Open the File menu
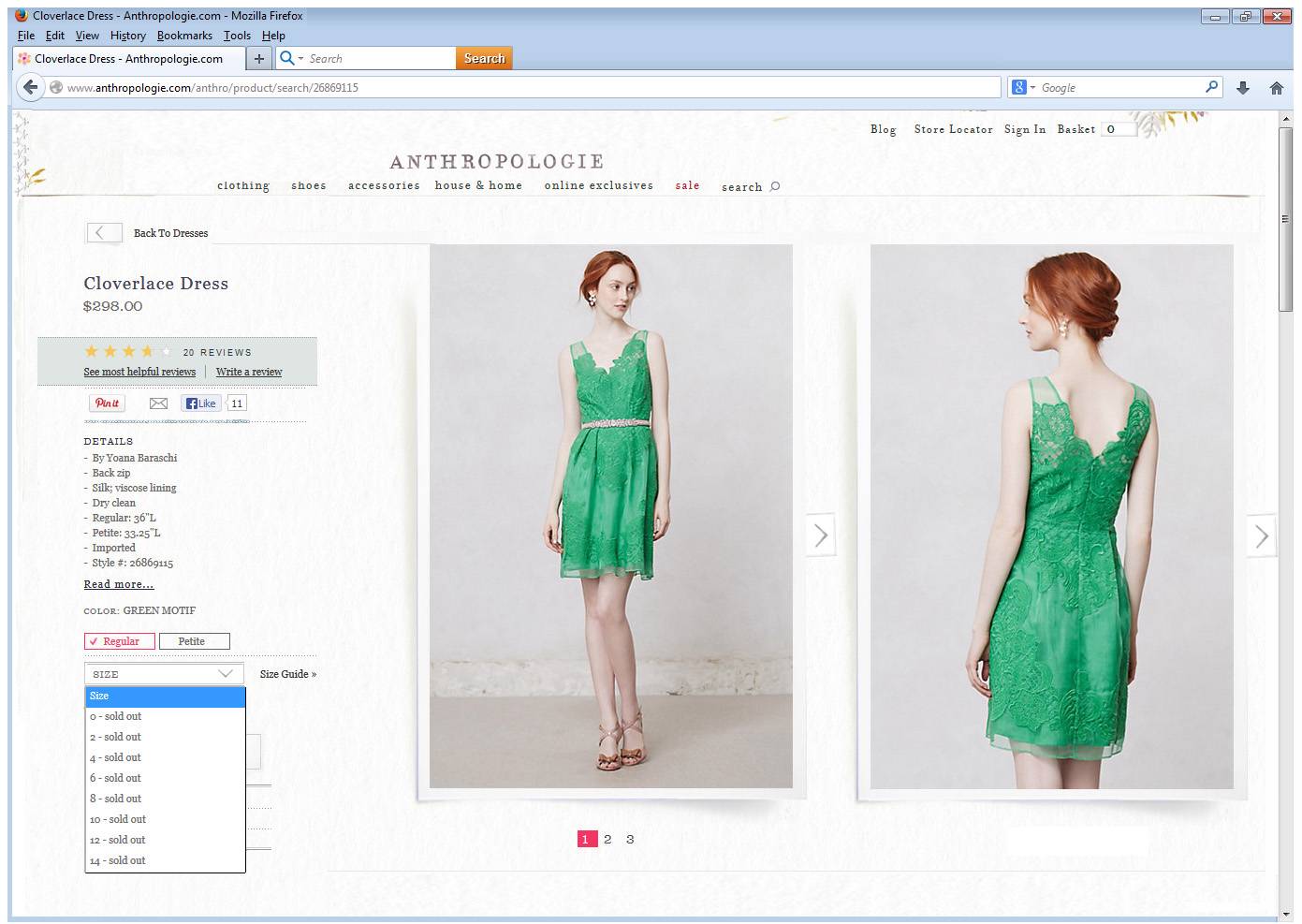This screenshot has height=924, width=1302. click(26, 36)
